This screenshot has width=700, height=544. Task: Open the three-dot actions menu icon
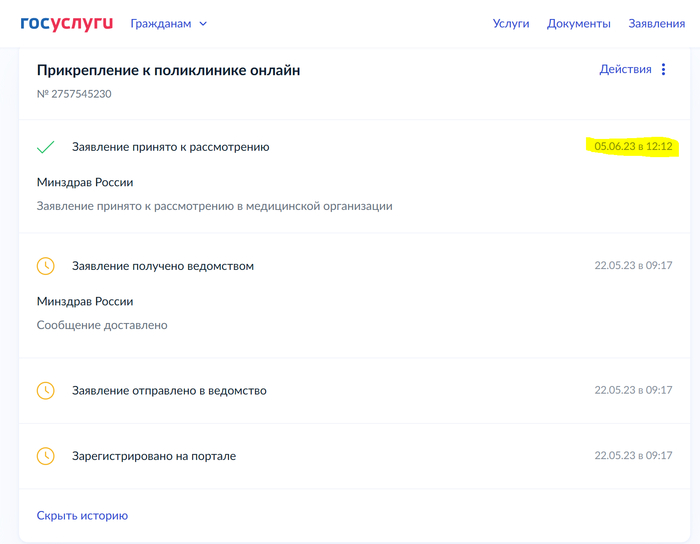pos(663,69)
